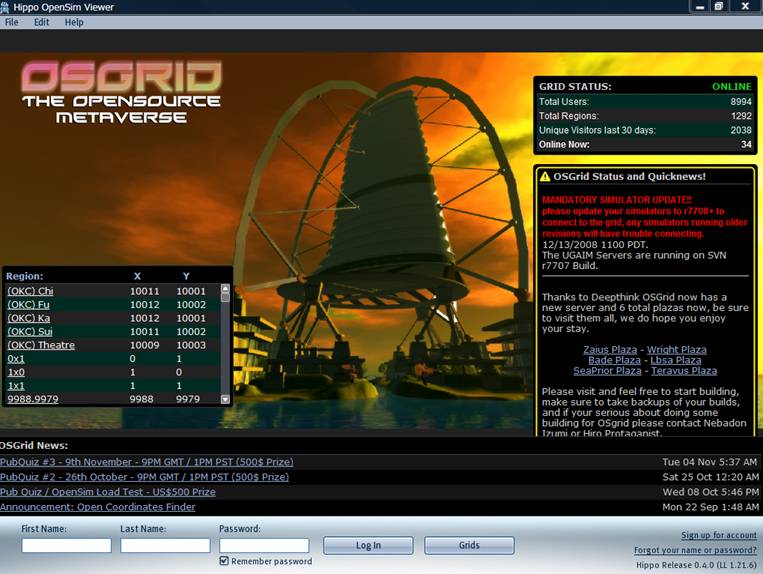
Task: Visit the Lbsa Plaza link
Action: pyautogui.click(x=676, y=360)
